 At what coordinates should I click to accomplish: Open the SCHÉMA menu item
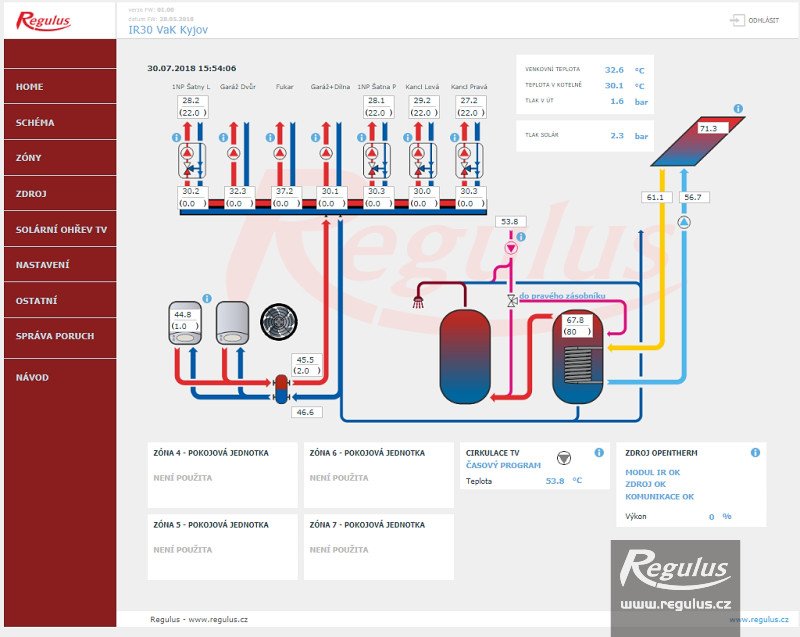60,122
